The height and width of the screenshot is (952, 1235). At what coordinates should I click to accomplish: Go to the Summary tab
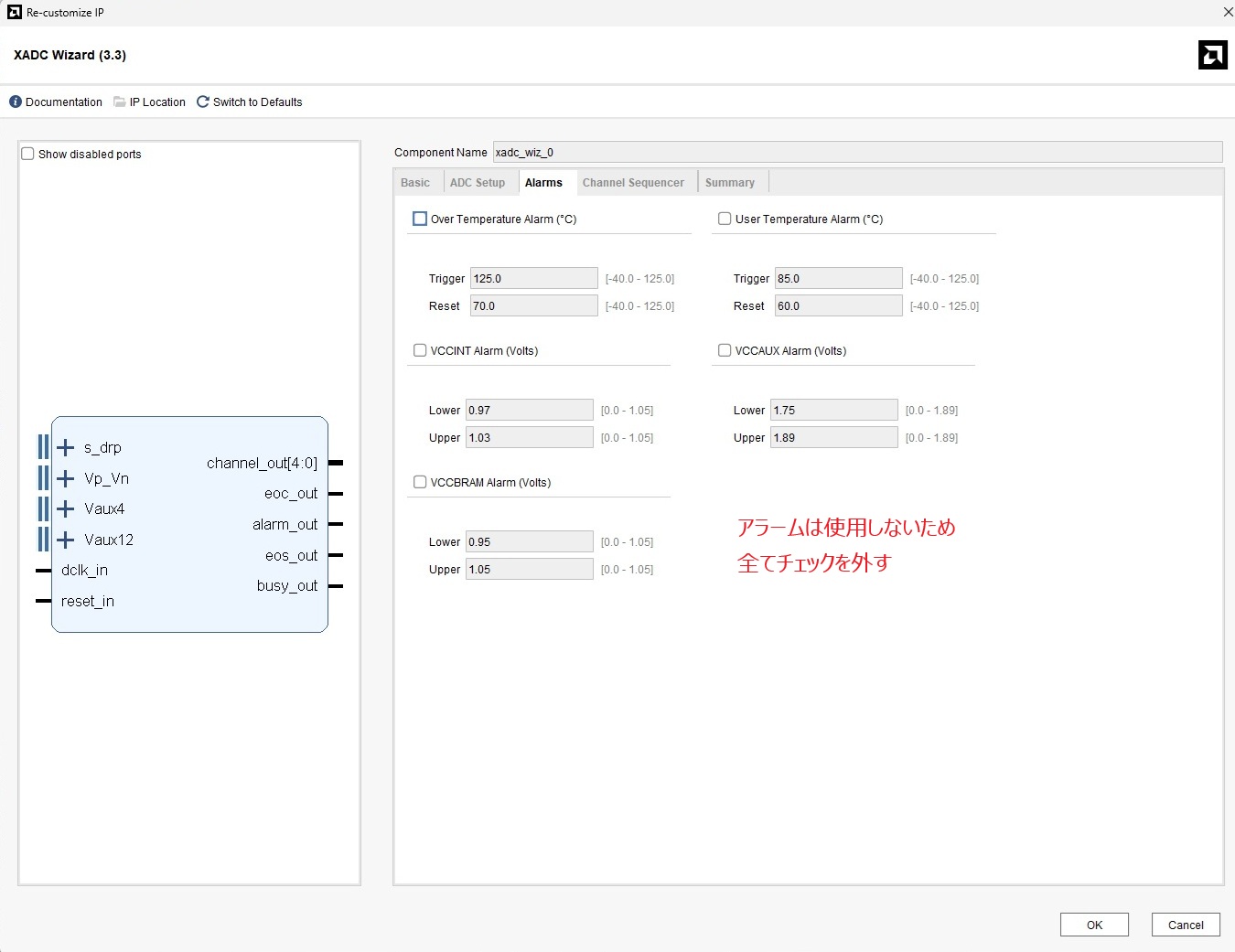(730, 183)
